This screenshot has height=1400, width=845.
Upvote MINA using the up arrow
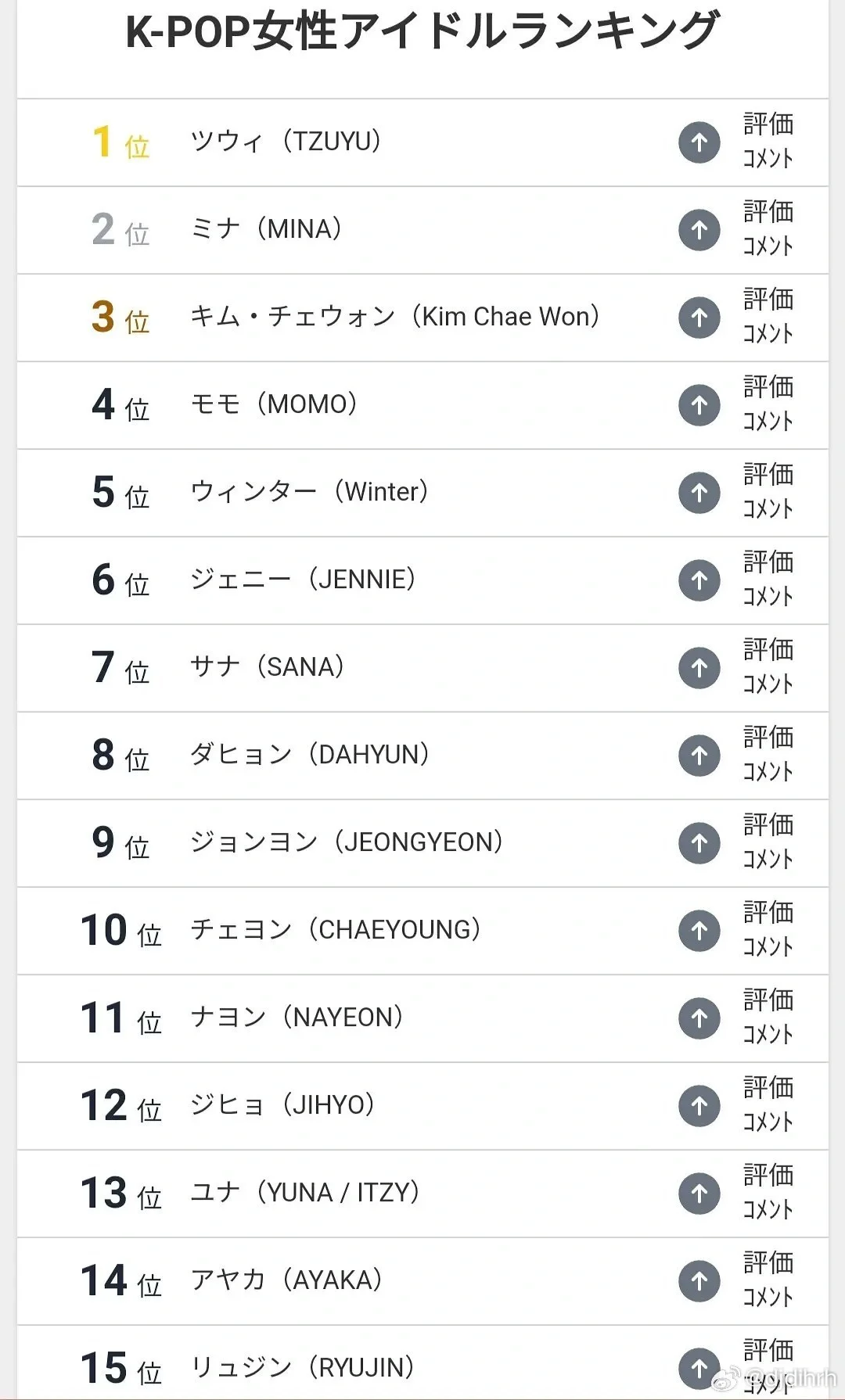[x=699, y=230]
